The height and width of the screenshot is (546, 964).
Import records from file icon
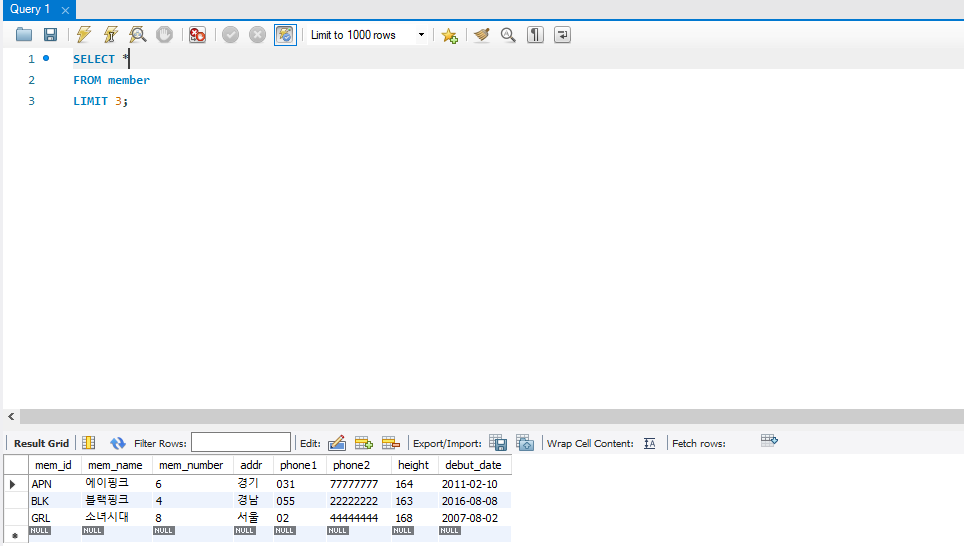click(x=525, y=442)
